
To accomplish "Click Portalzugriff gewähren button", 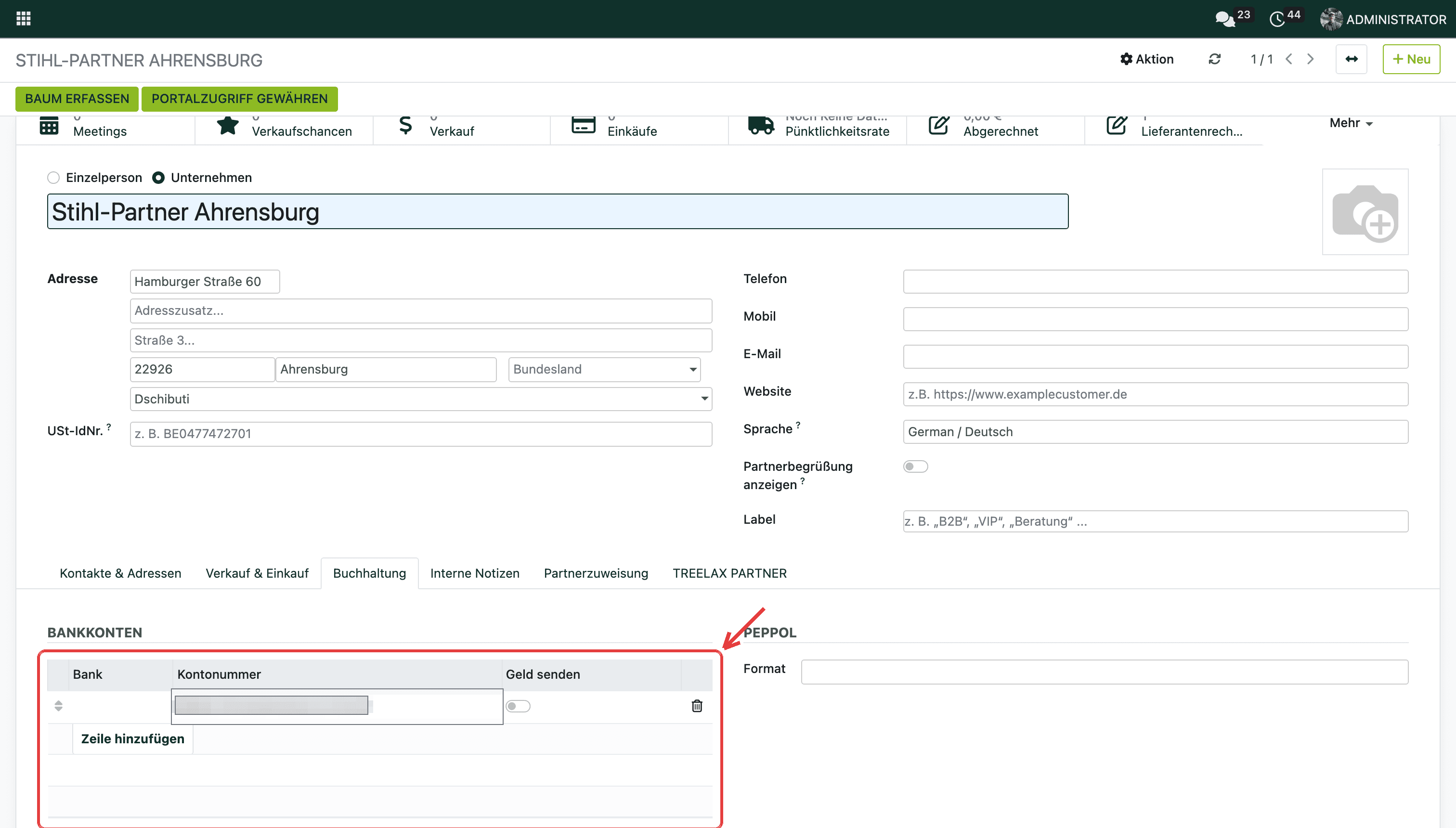I will coord(239,99).
